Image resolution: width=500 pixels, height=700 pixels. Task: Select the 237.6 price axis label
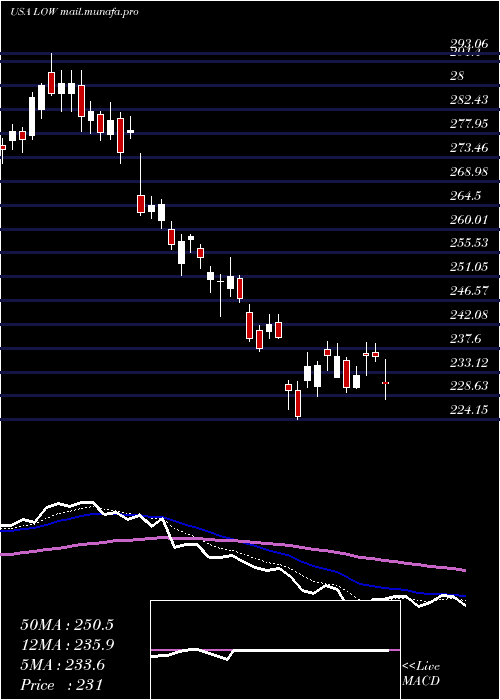465,339
